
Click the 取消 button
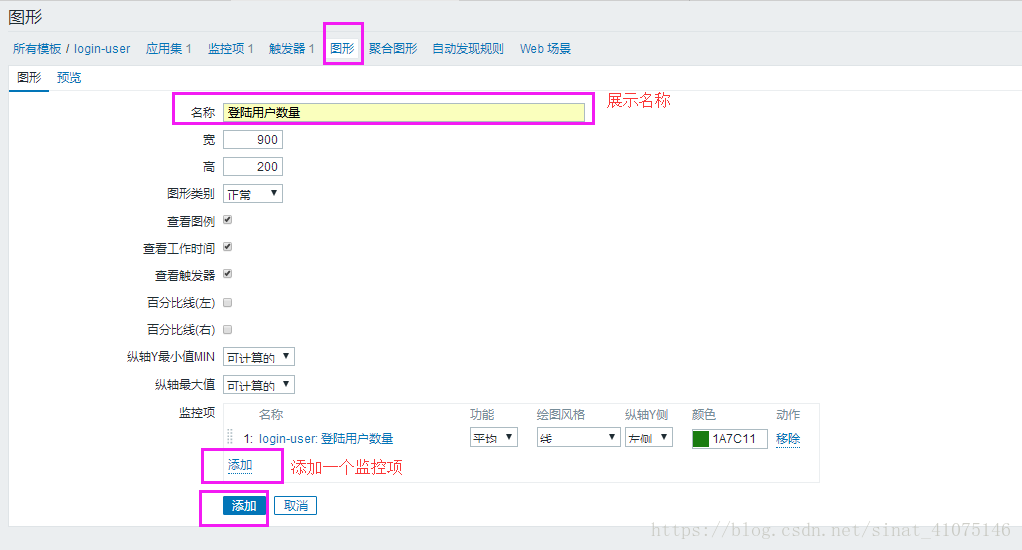click(295, 506)
